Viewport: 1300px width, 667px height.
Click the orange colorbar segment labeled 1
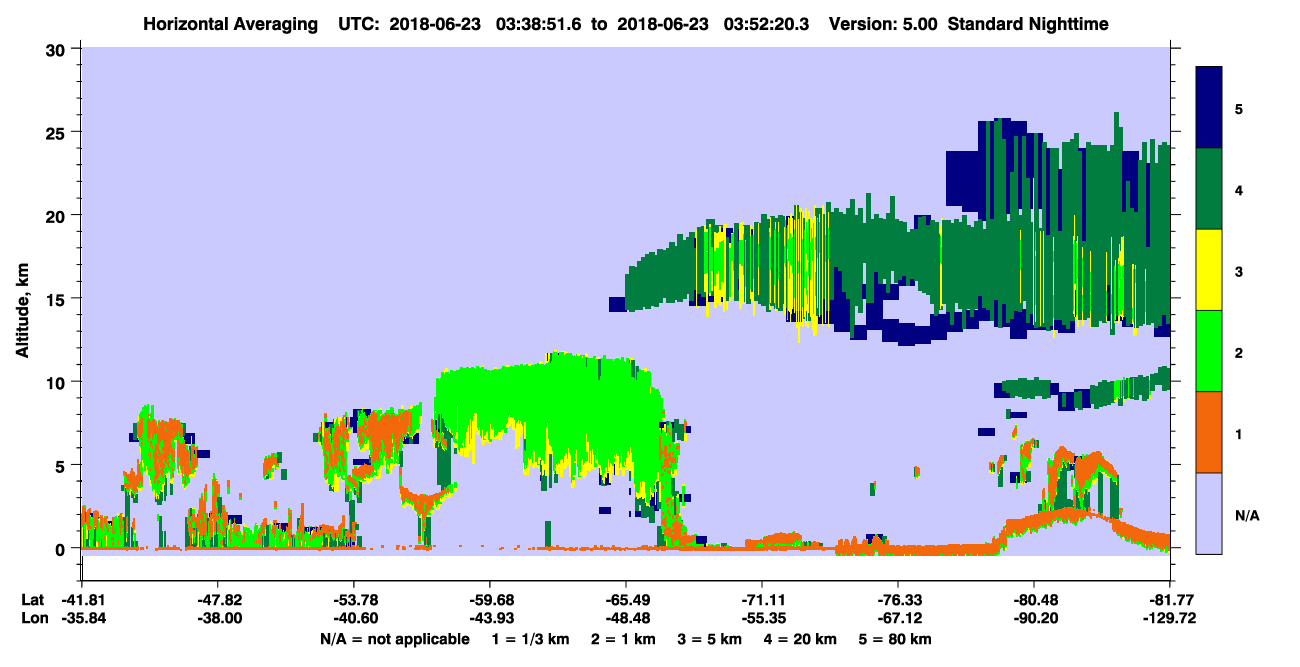[x=1210, y=432]
